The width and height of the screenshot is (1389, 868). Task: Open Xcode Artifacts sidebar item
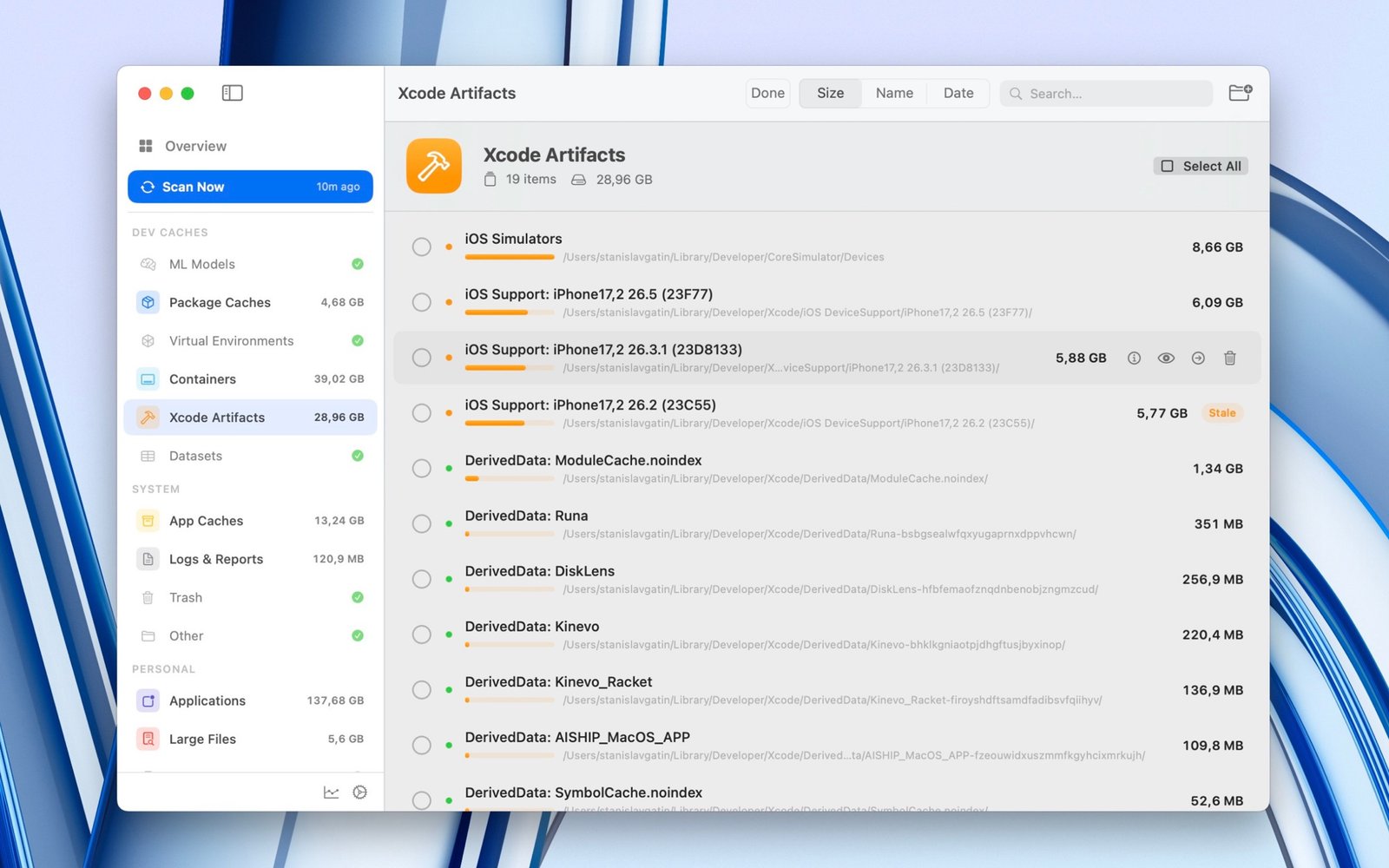pyautogui.click(x=250, y=418)
